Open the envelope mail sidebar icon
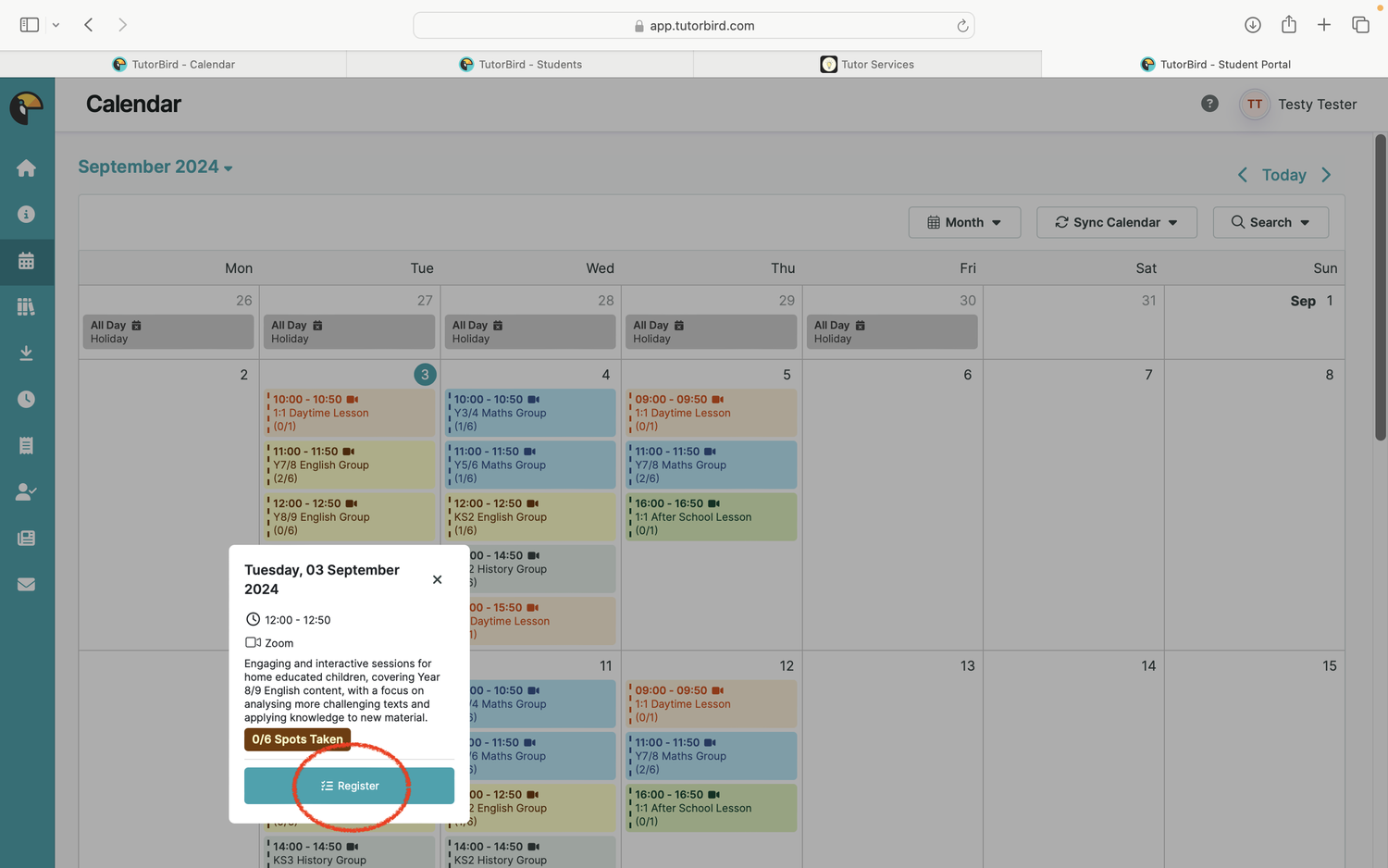This screenshot has width=1388, height=868. coord(26,584)
